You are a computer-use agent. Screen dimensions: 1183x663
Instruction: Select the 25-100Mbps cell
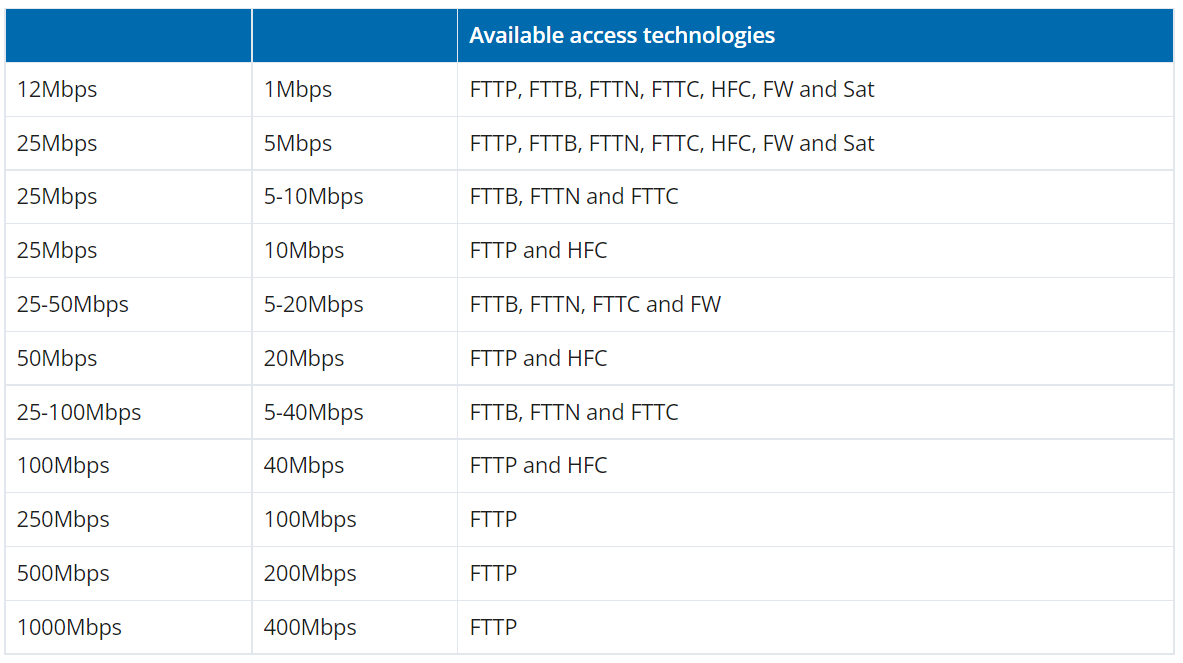(x=79, y=412)
